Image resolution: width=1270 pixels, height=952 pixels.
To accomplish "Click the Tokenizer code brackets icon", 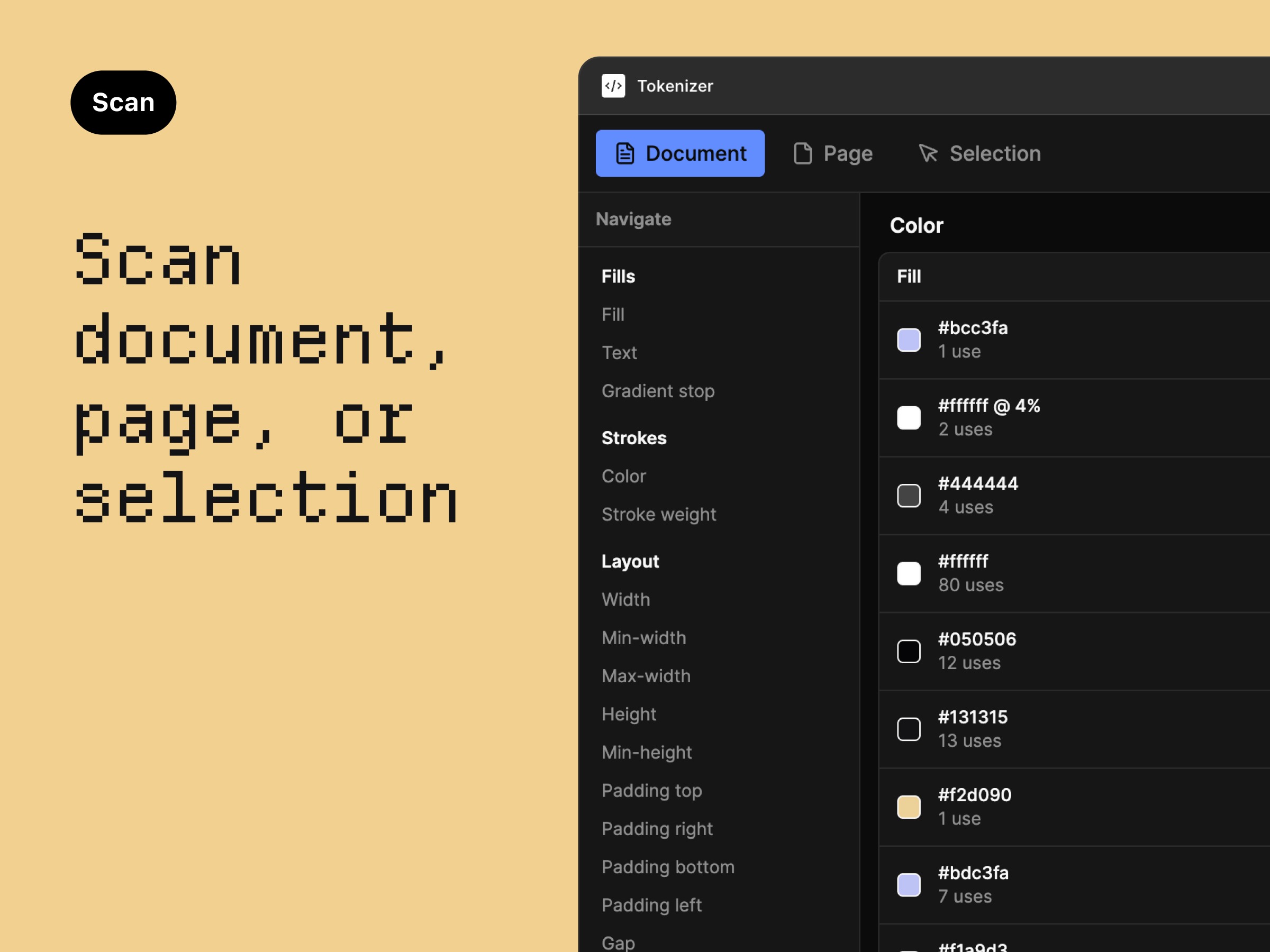I will pyautogui.click(x=614, y=86).
